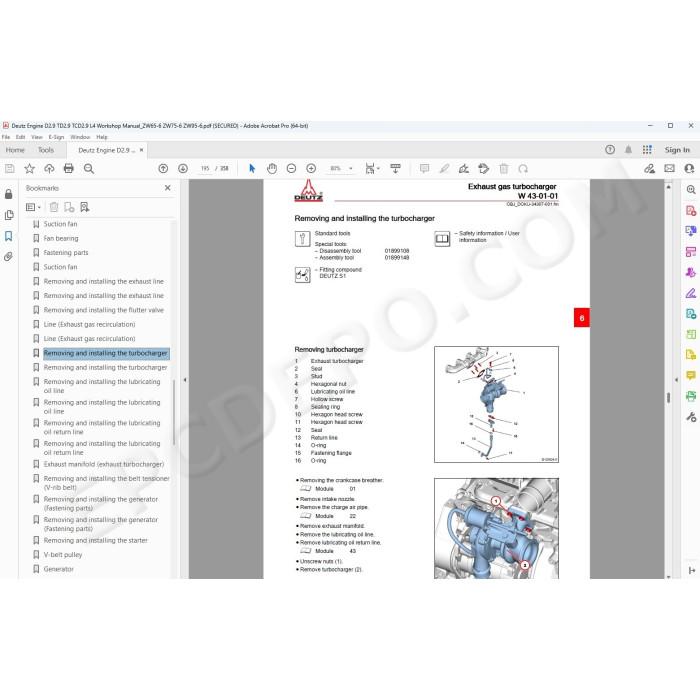Image resolution: width=700 pixels, height=700 pixels.
Task: Click the undo rotation arrow icon
Action: (x=523, y=168)
